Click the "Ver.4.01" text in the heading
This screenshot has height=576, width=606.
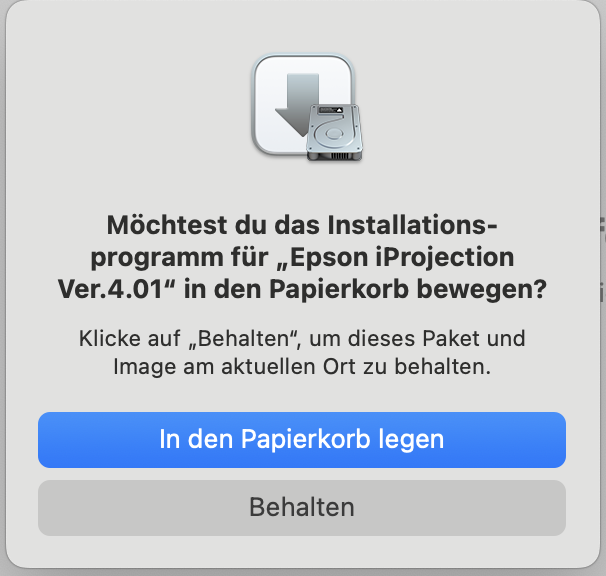(109, 290)
